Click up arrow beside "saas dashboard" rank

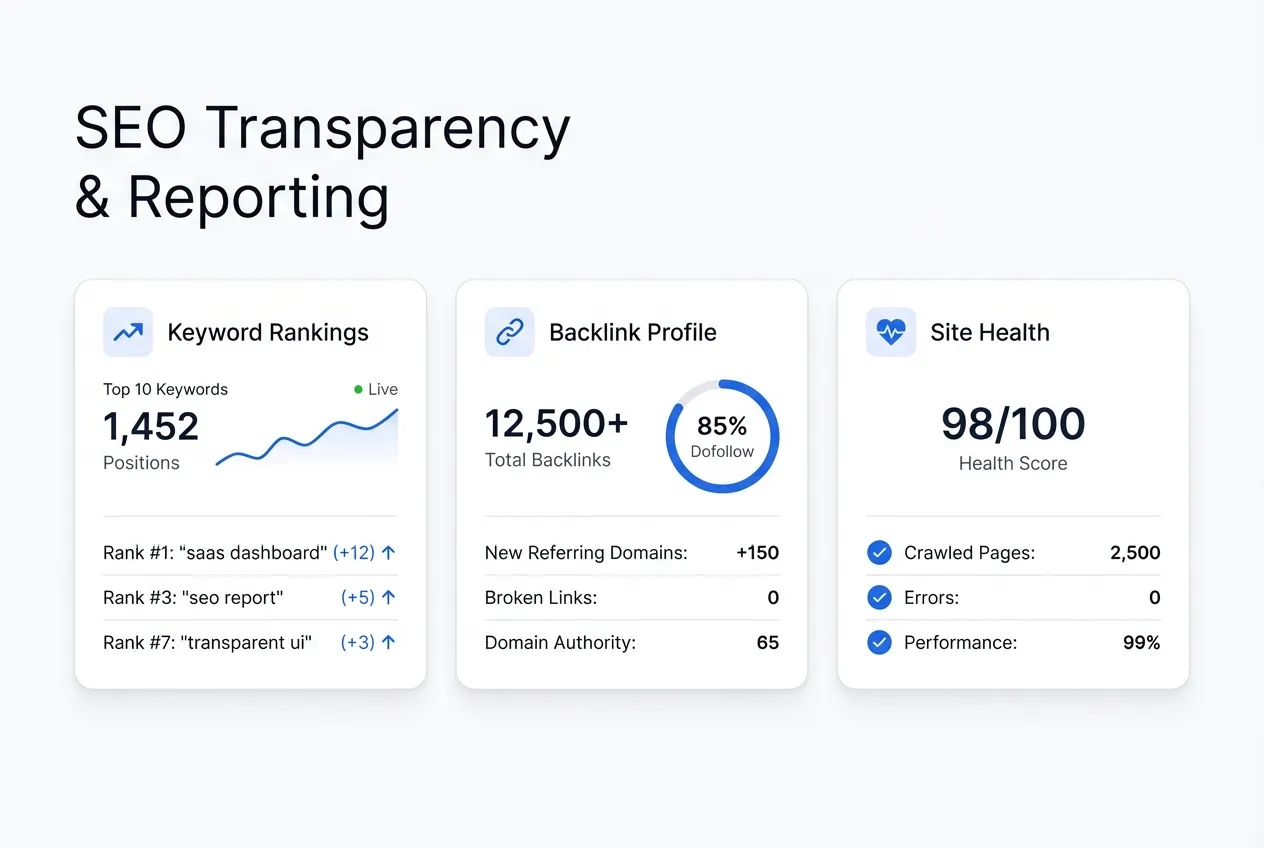(389, 553)
